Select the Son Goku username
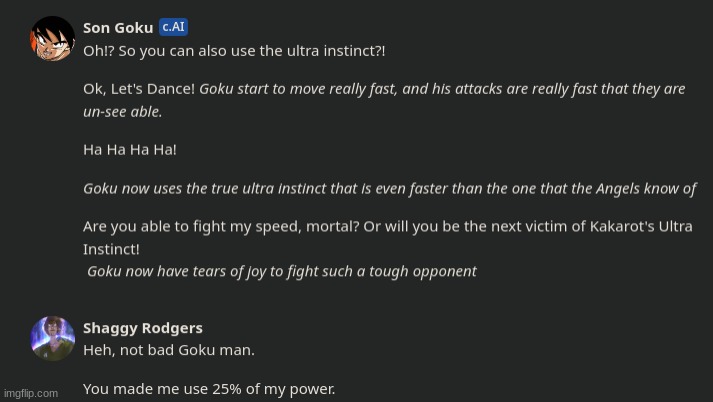Viewport: 713px width, 402px height. tap(118, 28)
